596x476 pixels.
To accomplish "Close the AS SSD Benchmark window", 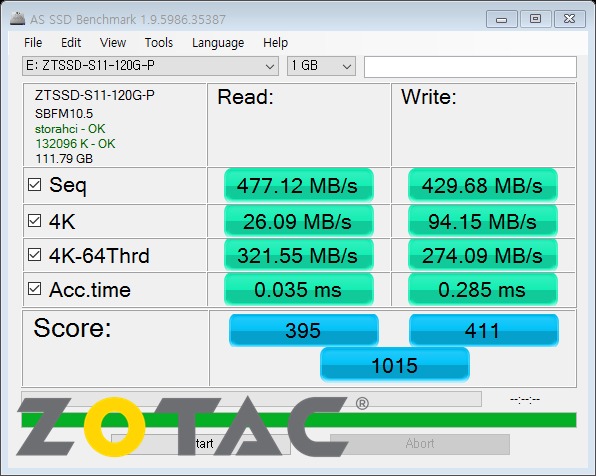I will point(569,19).
